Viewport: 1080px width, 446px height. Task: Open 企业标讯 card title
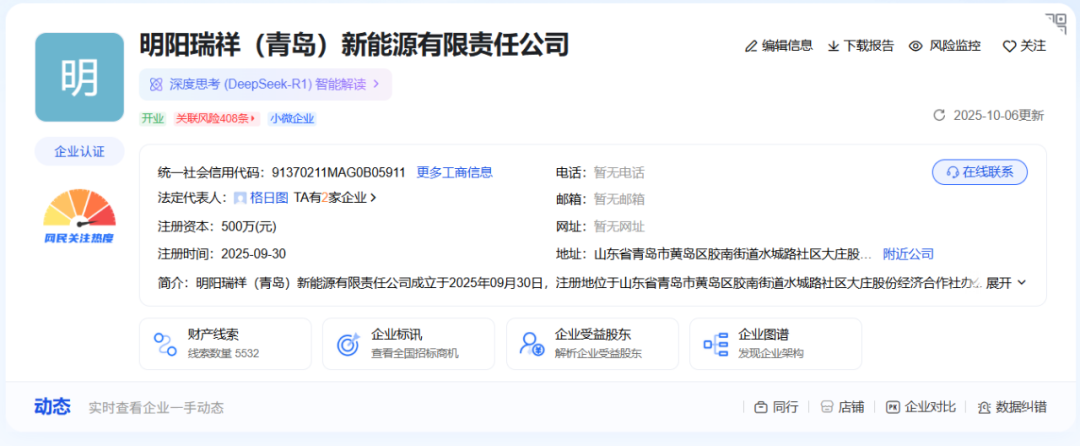(397, 335)
